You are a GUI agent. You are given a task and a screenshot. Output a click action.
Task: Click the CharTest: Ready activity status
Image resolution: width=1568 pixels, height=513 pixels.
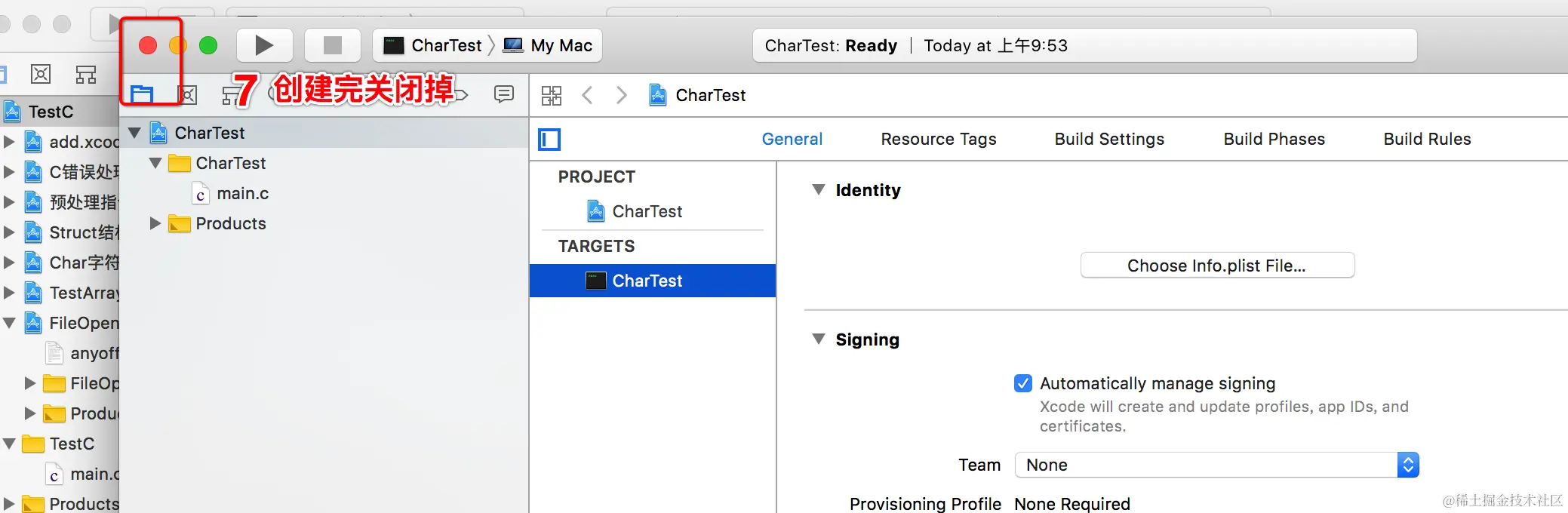pos(831,45)
